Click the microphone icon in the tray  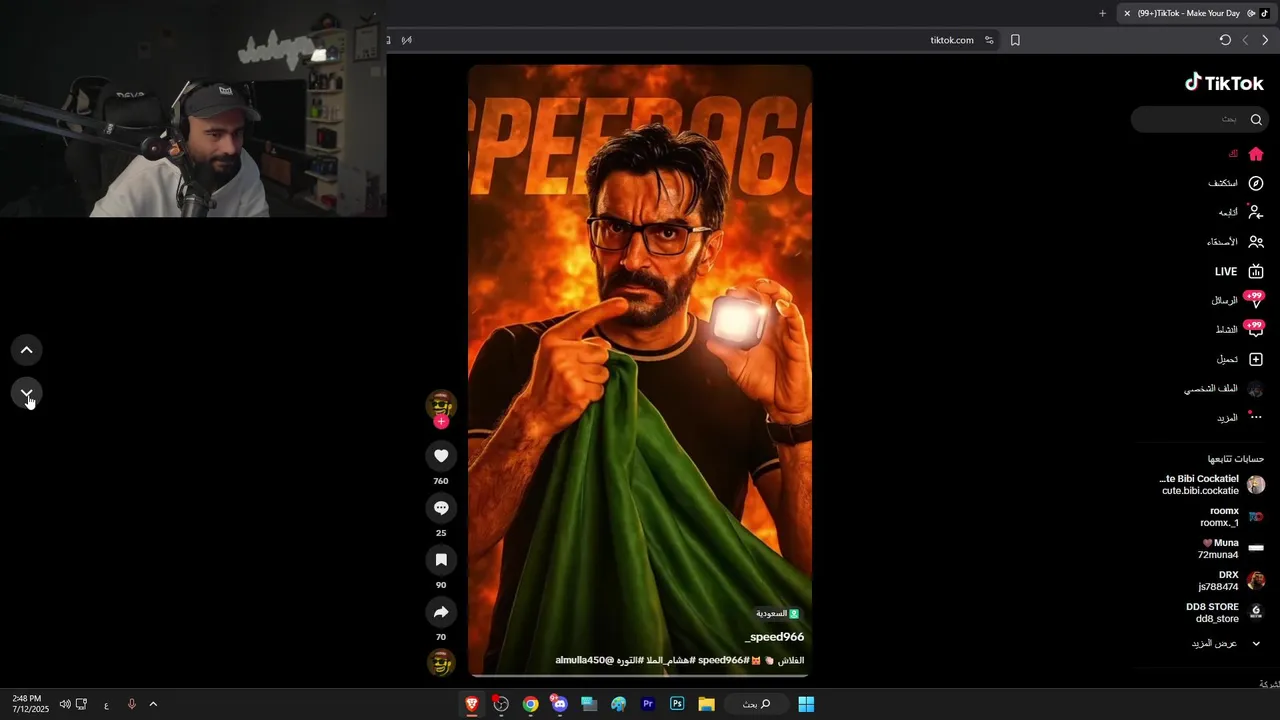[131, 704]
